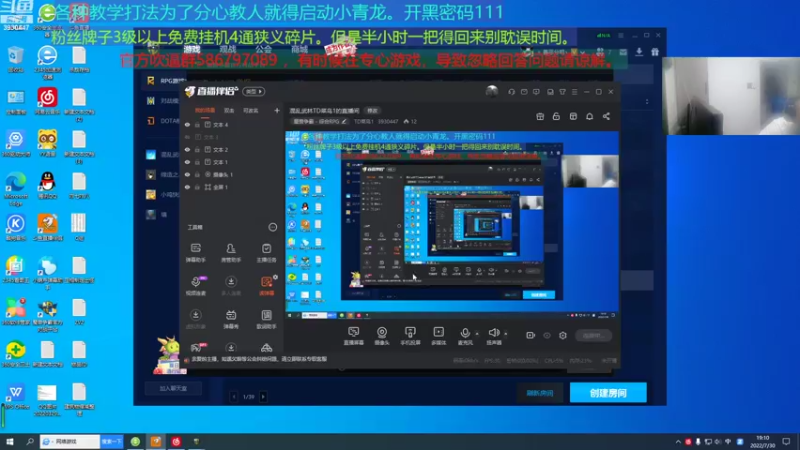
Task: Add a 多媒体 media source
Action: point(438,336)
